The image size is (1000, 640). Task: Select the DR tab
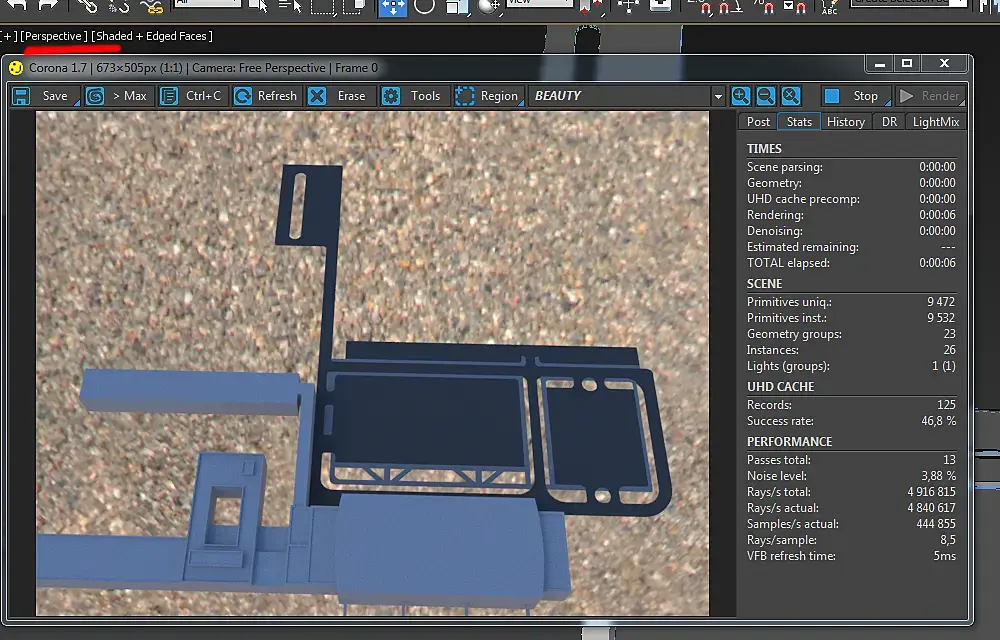click(888, 122)
